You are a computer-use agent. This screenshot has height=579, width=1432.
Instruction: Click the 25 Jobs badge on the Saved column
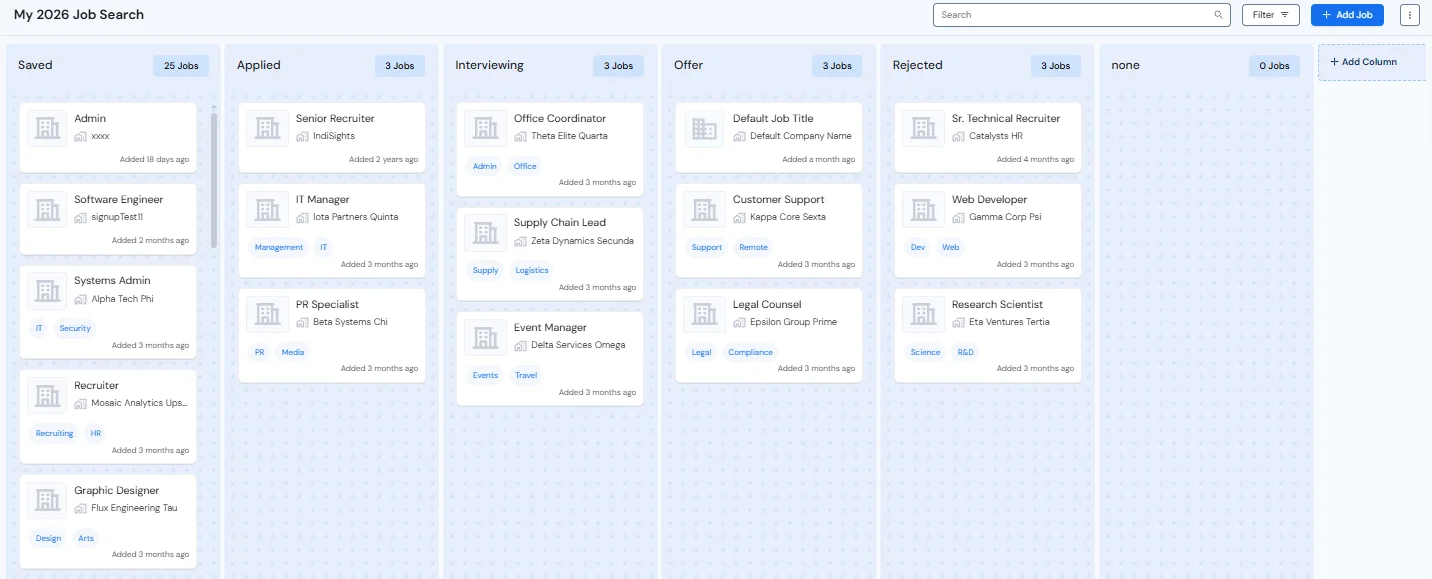click(x=180, y=65)
